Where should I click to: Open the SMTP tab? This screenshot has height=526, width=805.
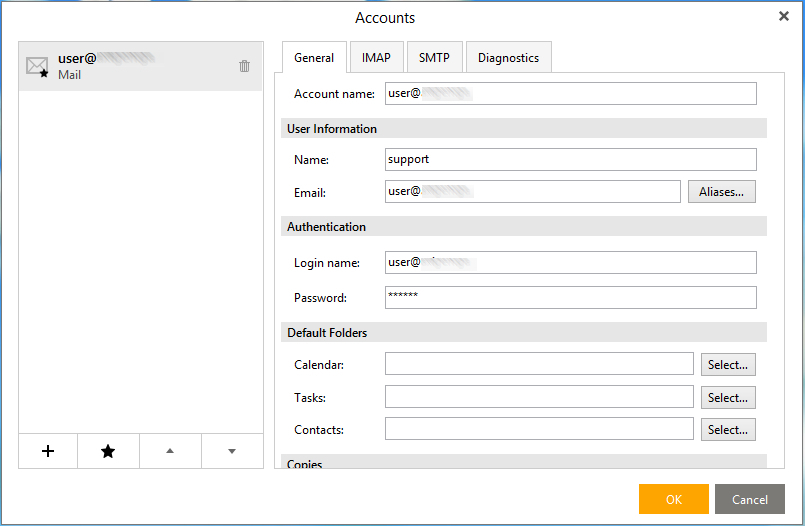tap(434, 58)
